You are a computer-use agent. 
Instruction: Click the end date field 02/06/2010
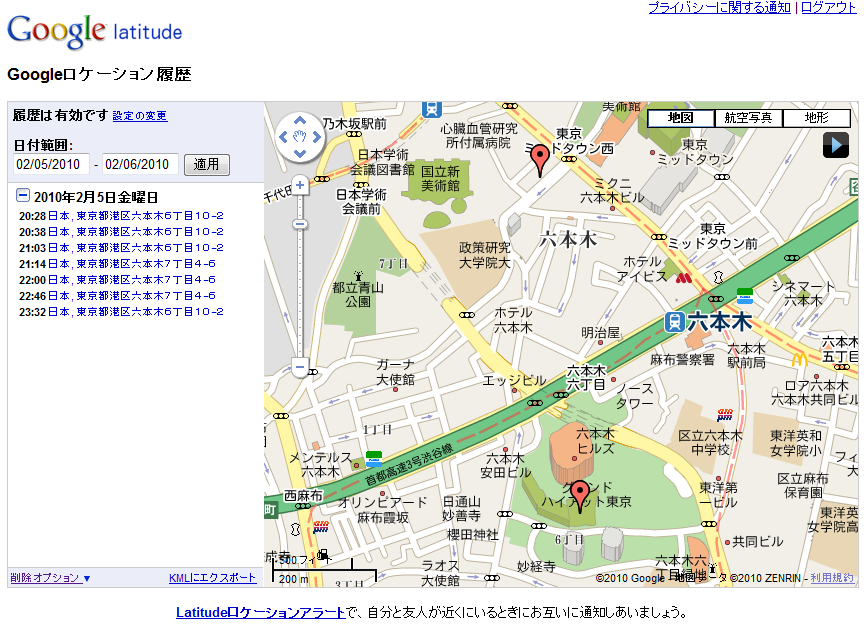[x=140, y=164]
